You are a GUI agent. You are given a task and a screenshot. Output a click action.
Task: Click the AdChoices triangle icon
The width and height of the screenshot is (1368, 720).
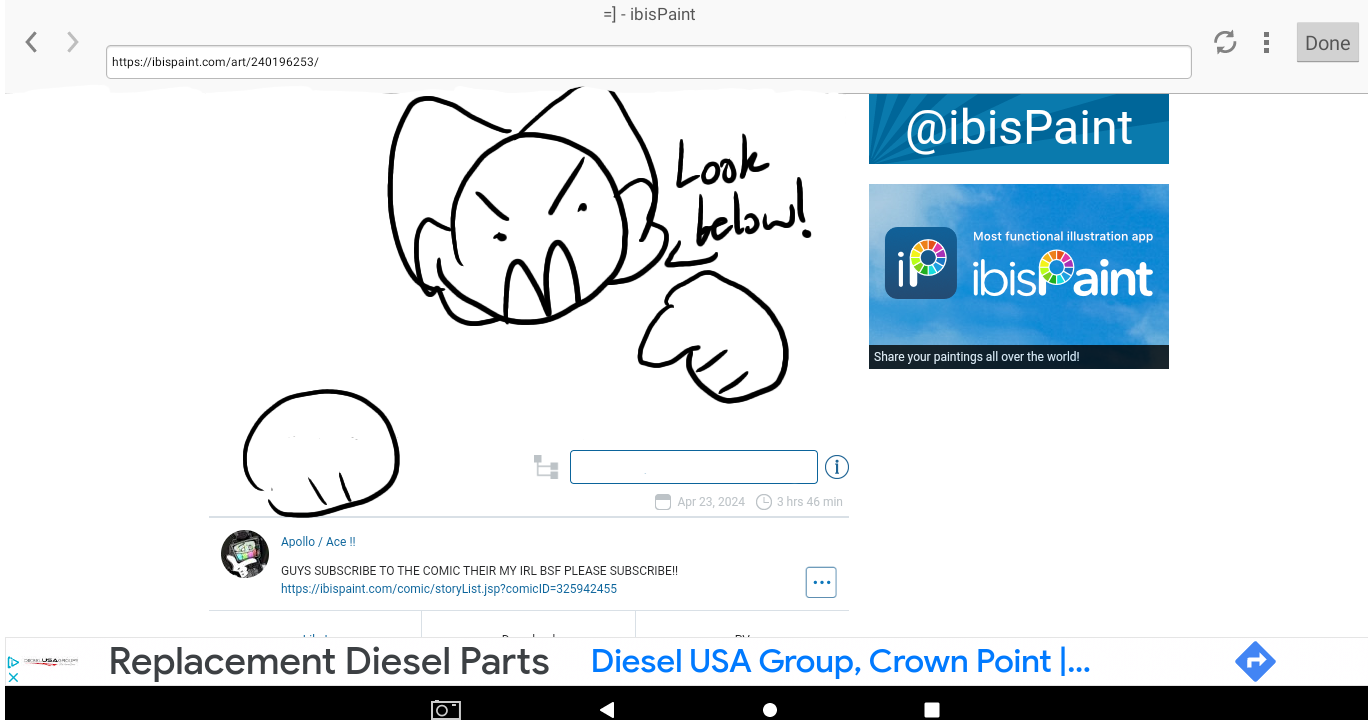click(13, 661)
